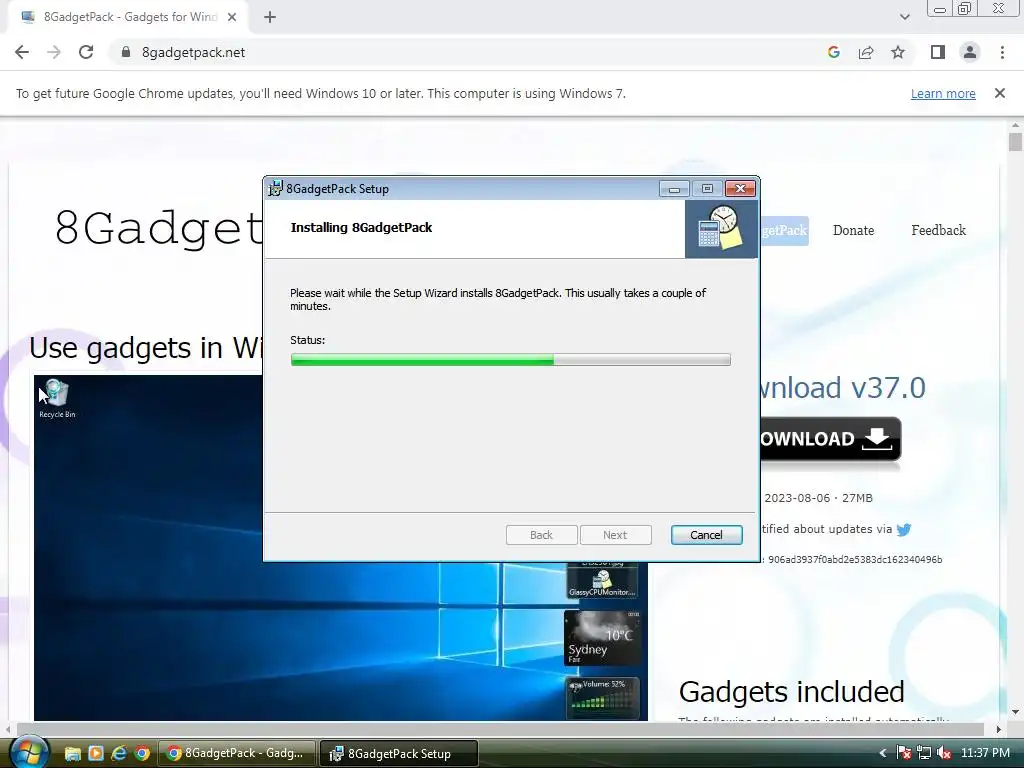Image resolution: width=1024 pixels, height=768 pixels.
Task: Click the 11:37 PM clock
Action: click(x=985, y=754)
